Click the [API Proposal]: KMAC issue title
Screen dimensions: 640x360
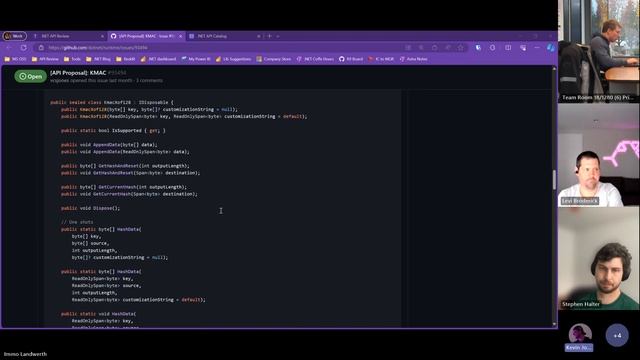[x=78, y=73]
